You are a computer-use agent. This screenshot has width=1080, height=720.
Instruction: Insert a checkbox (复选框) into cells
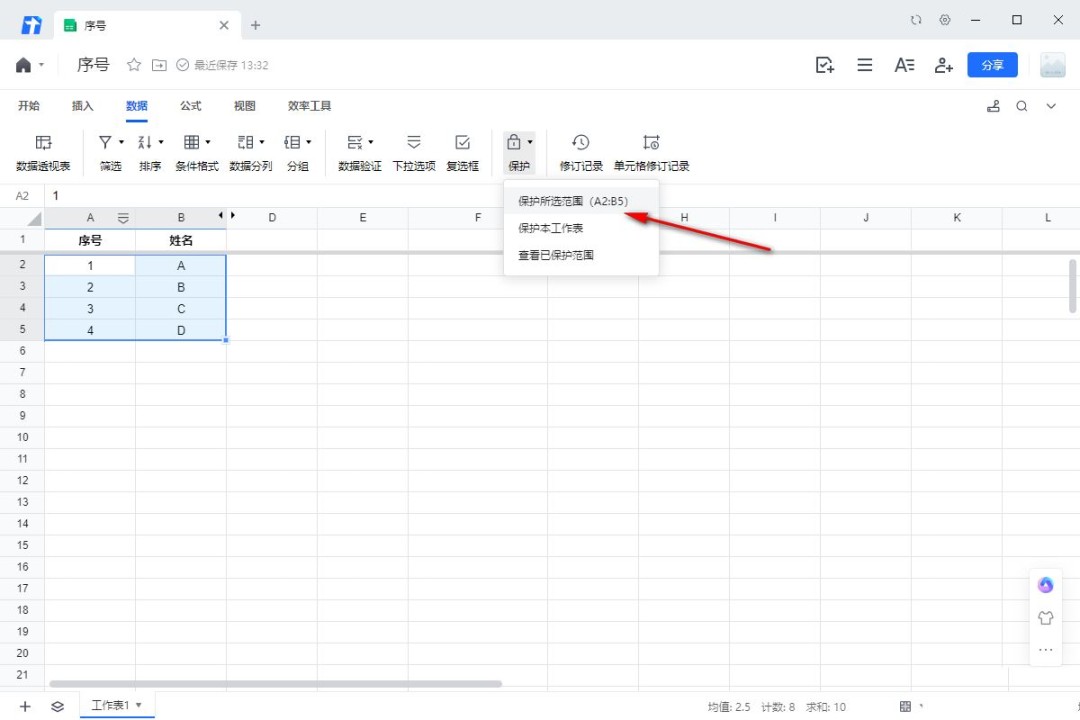(462, 152)
